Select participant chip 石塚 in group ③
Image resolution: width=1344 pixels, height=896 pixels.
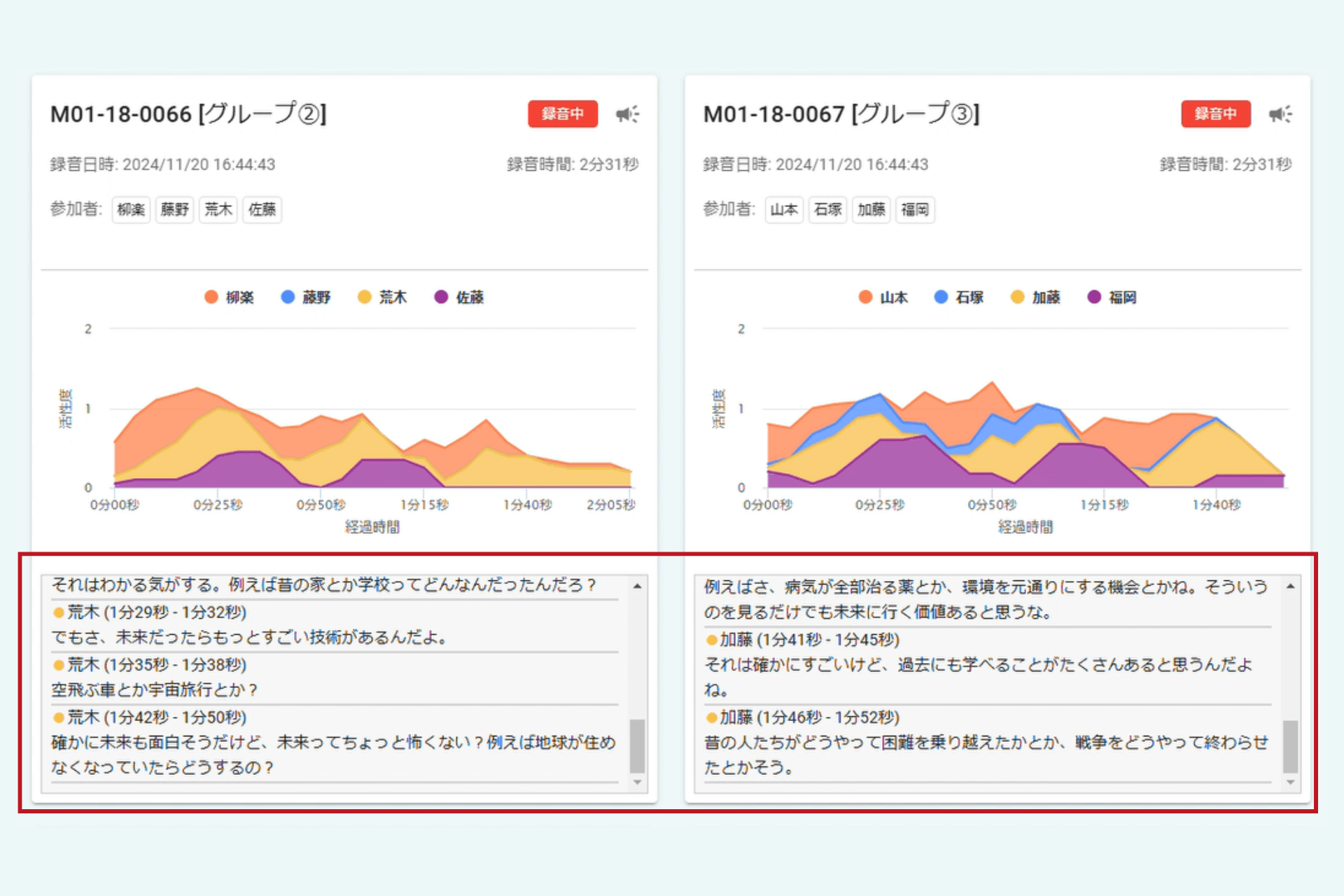pos(827,209)
